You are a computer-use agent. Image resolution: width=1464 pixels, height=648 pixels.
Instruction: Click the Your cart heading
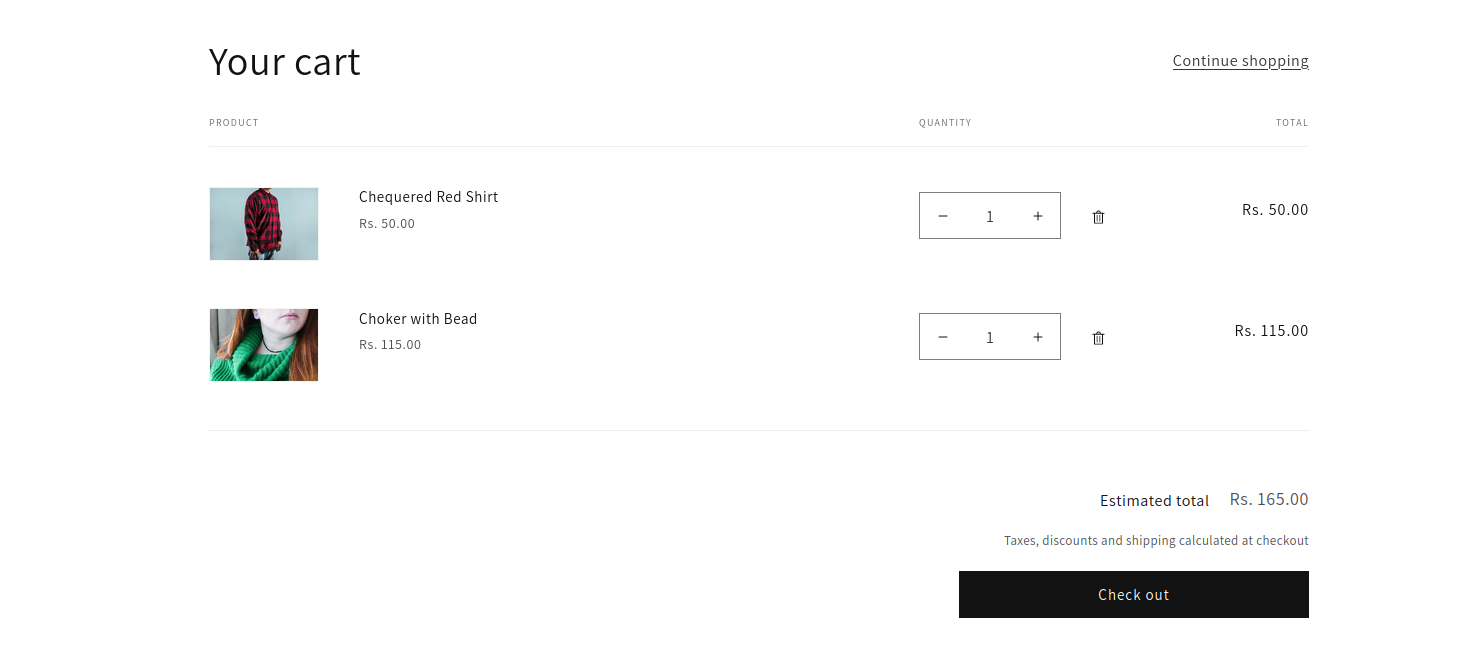(x=284, y=62)
